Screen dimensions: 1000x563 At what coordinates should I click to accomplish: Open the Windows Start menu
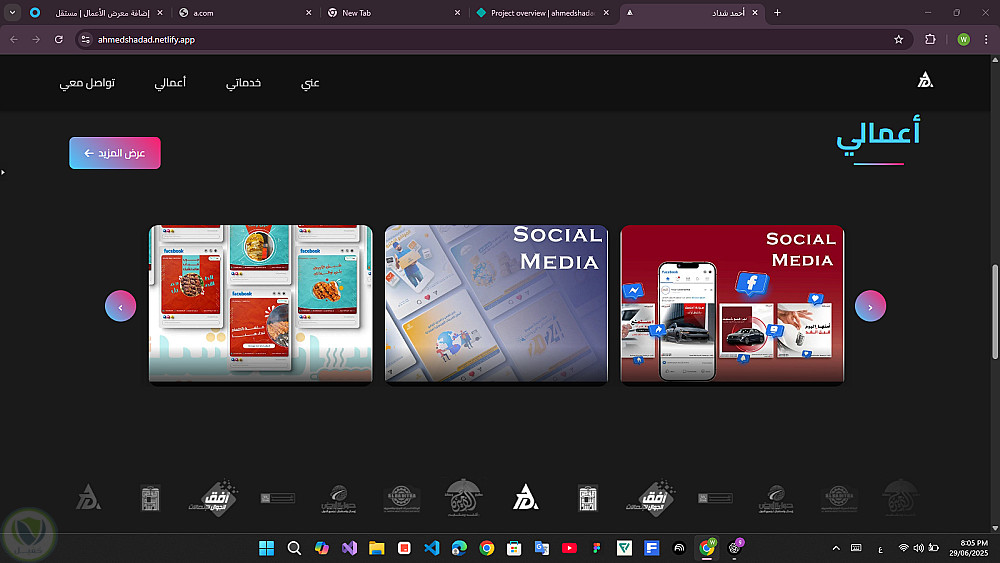267,548
